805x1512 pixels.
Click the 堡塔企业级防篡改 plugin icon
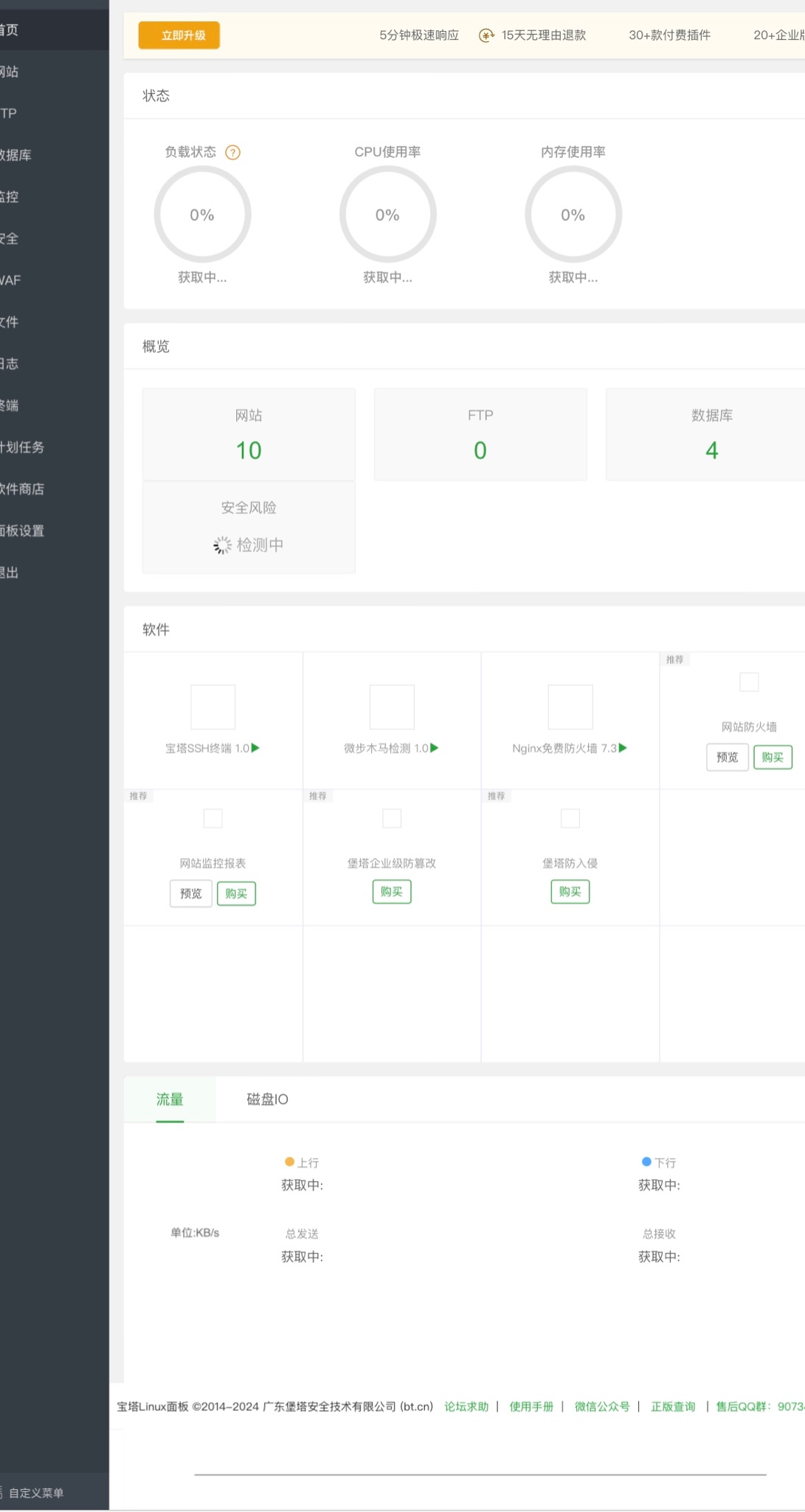392,818
